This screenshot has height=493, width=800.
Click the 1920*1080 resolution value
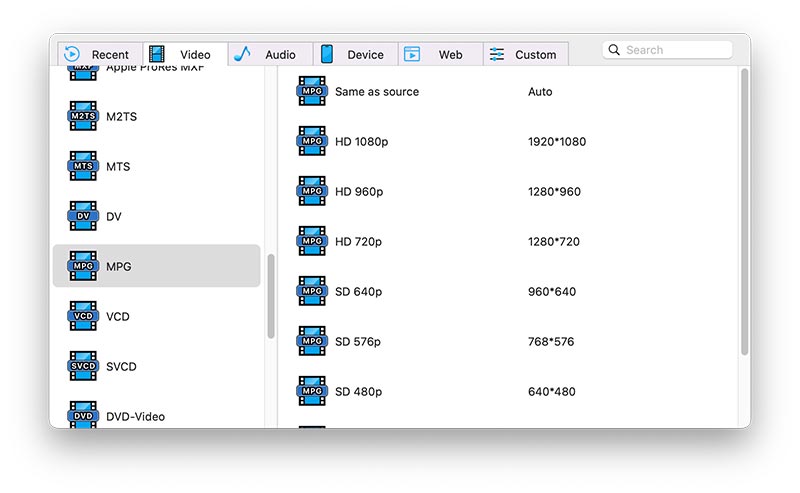pyautogui.click(x=557, y=141)
